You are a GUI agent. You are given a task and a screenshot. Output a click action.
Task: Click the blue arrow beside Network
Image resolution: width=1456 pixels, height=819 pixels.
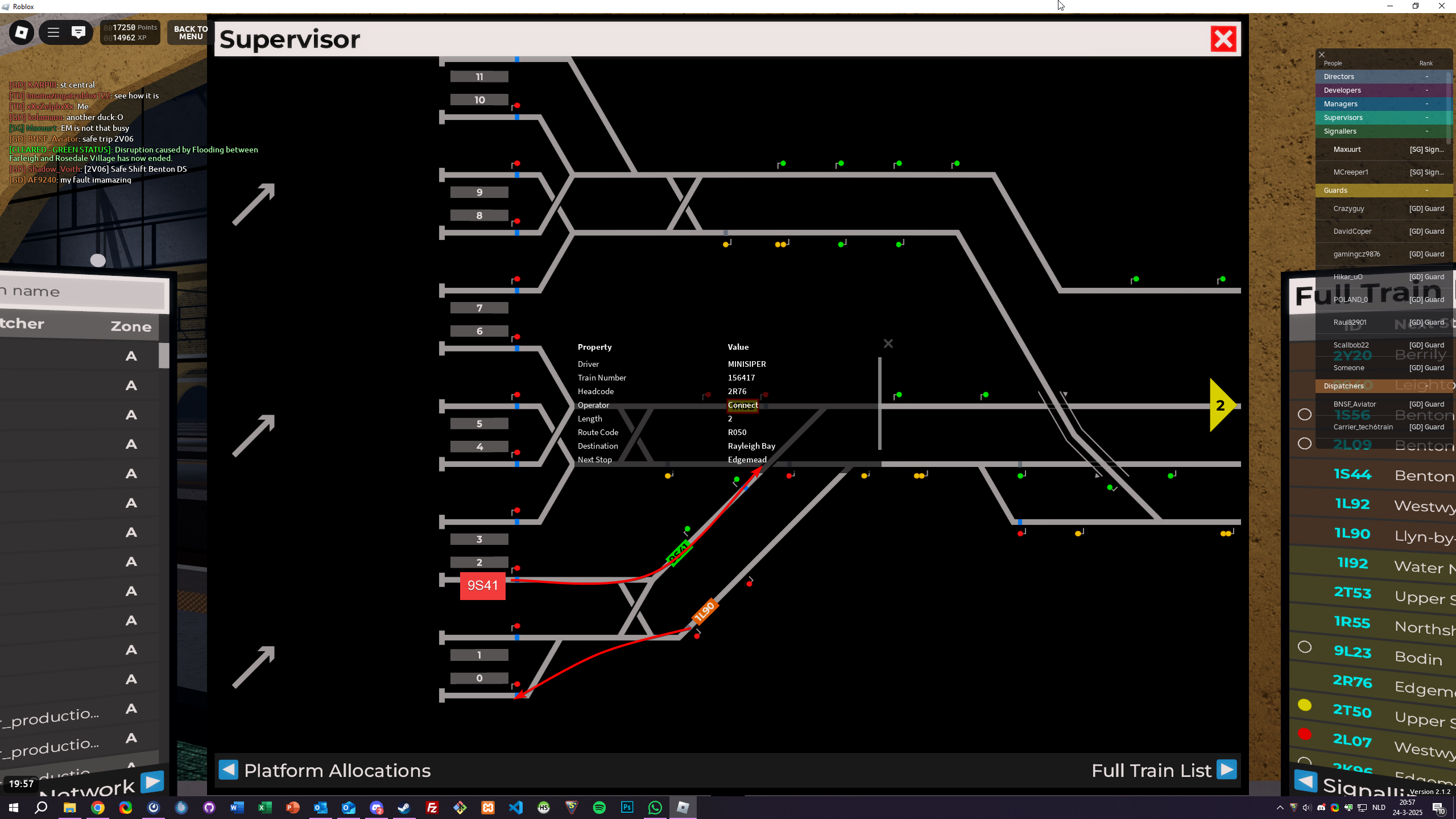(152, 782)
